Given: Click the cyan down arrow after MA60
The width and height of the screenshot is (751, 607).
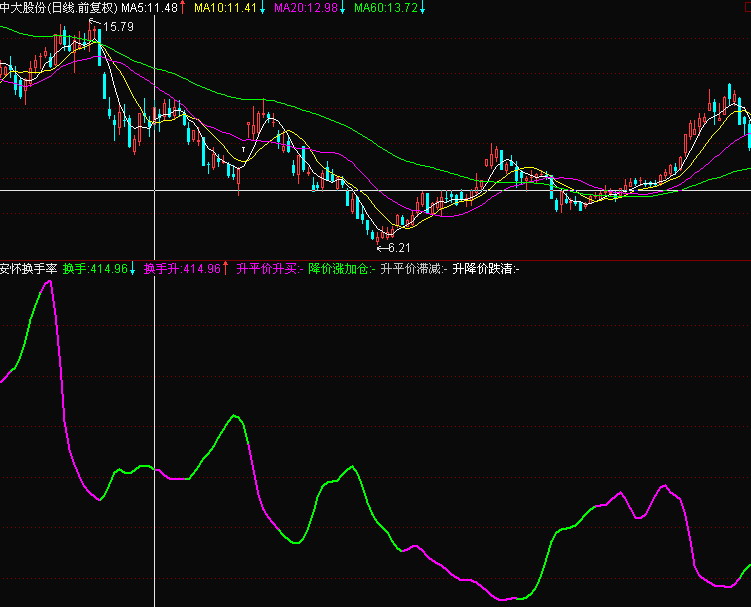Looking at the screenshot, I should click(422, 8).
